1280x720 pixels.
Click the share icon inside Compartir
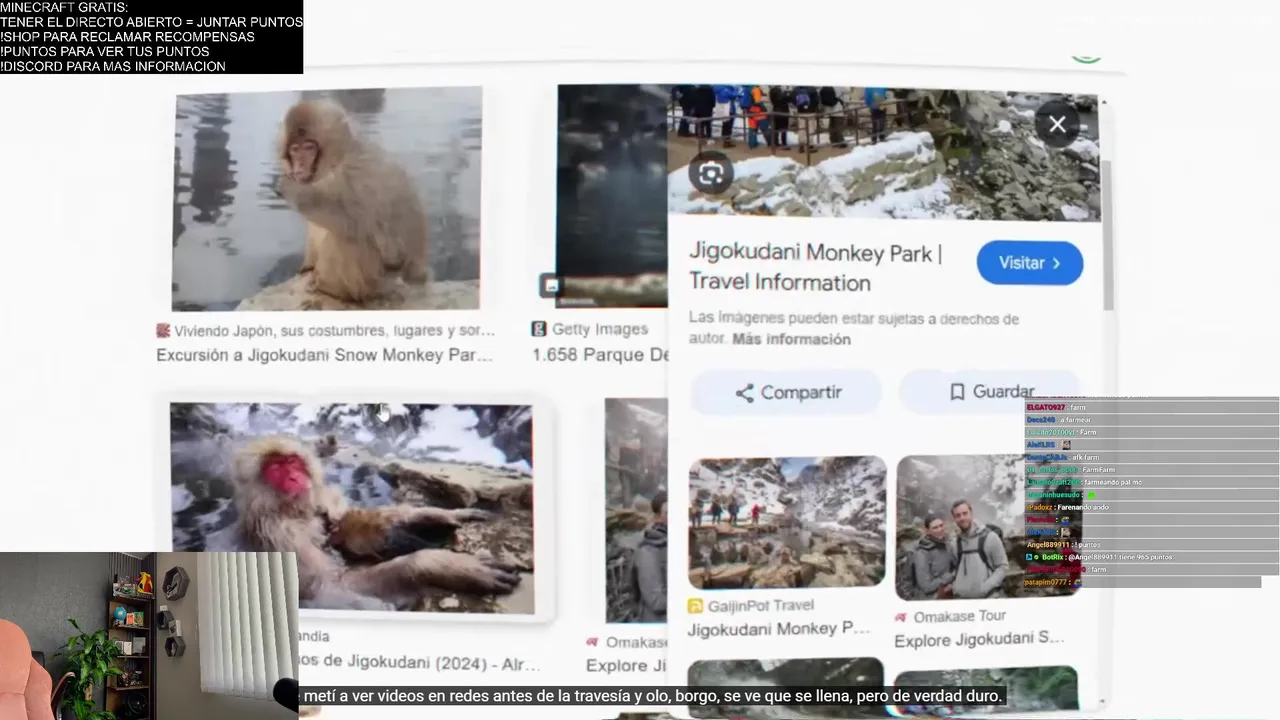744,393
